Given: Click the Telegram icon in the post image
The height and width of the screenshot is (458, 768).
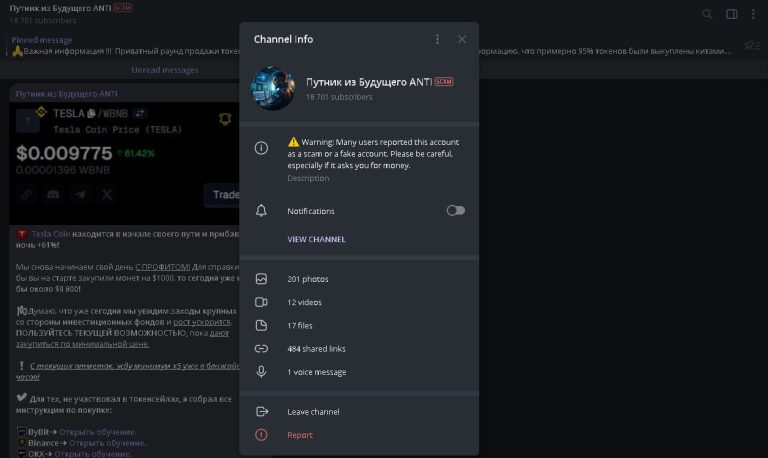Looking at the screenshot, I should (x=80, y=195).
